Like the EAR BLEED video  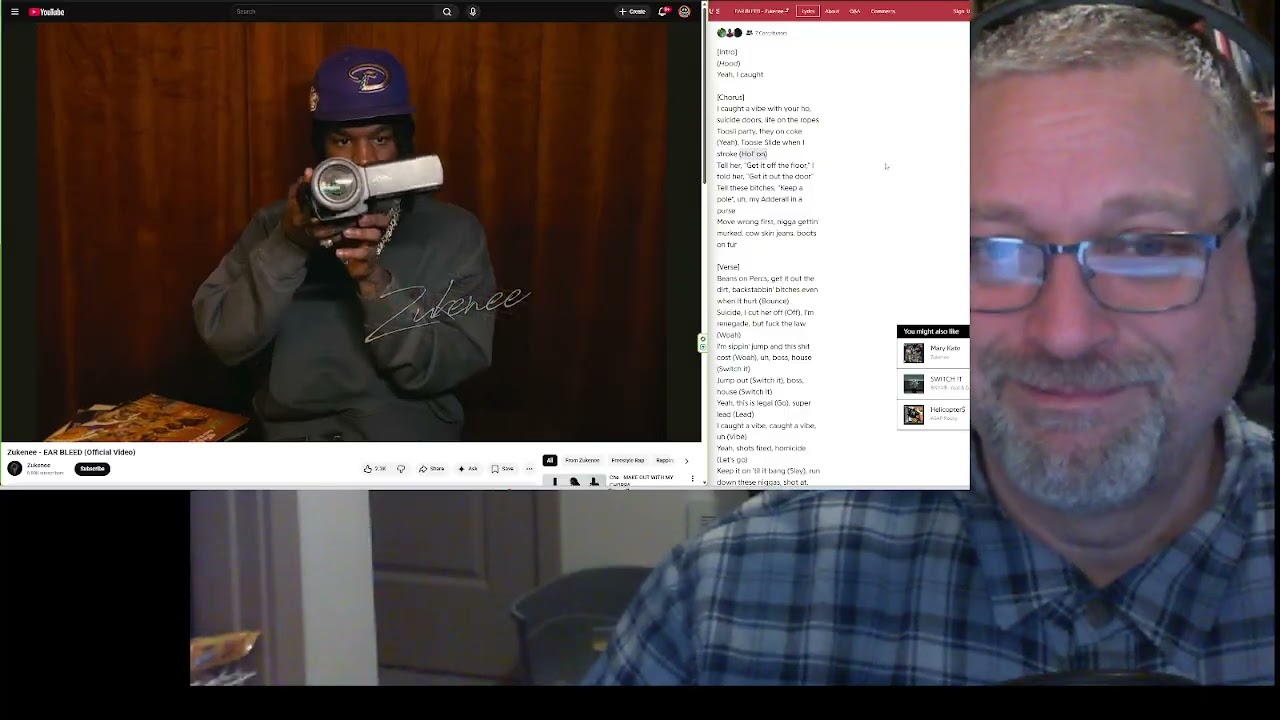pos(375,469)
